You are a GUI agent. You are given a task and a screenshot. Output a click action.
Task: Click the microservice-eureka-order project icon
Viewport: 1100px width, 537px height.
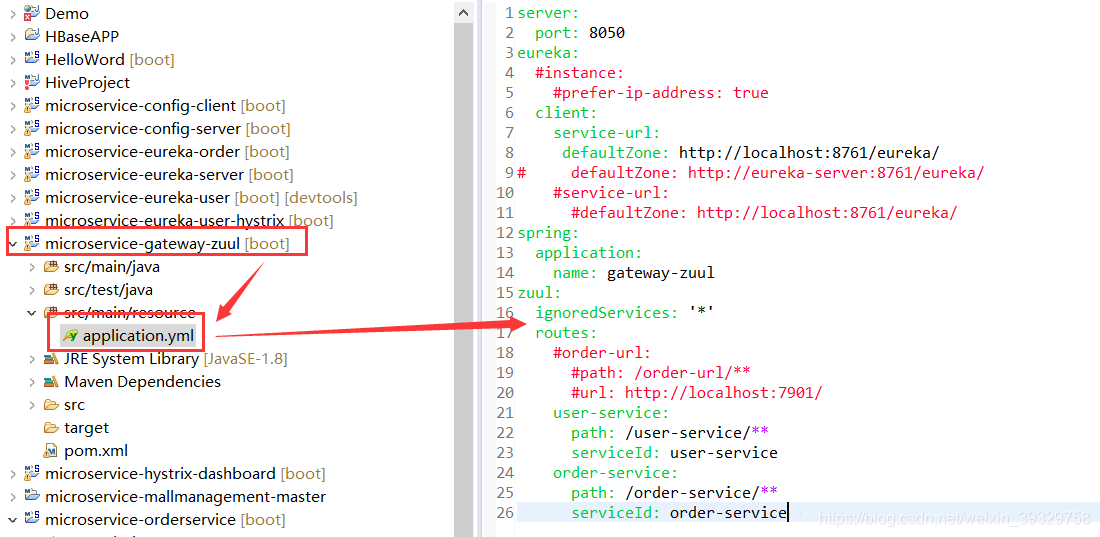[x=32, y=152]
